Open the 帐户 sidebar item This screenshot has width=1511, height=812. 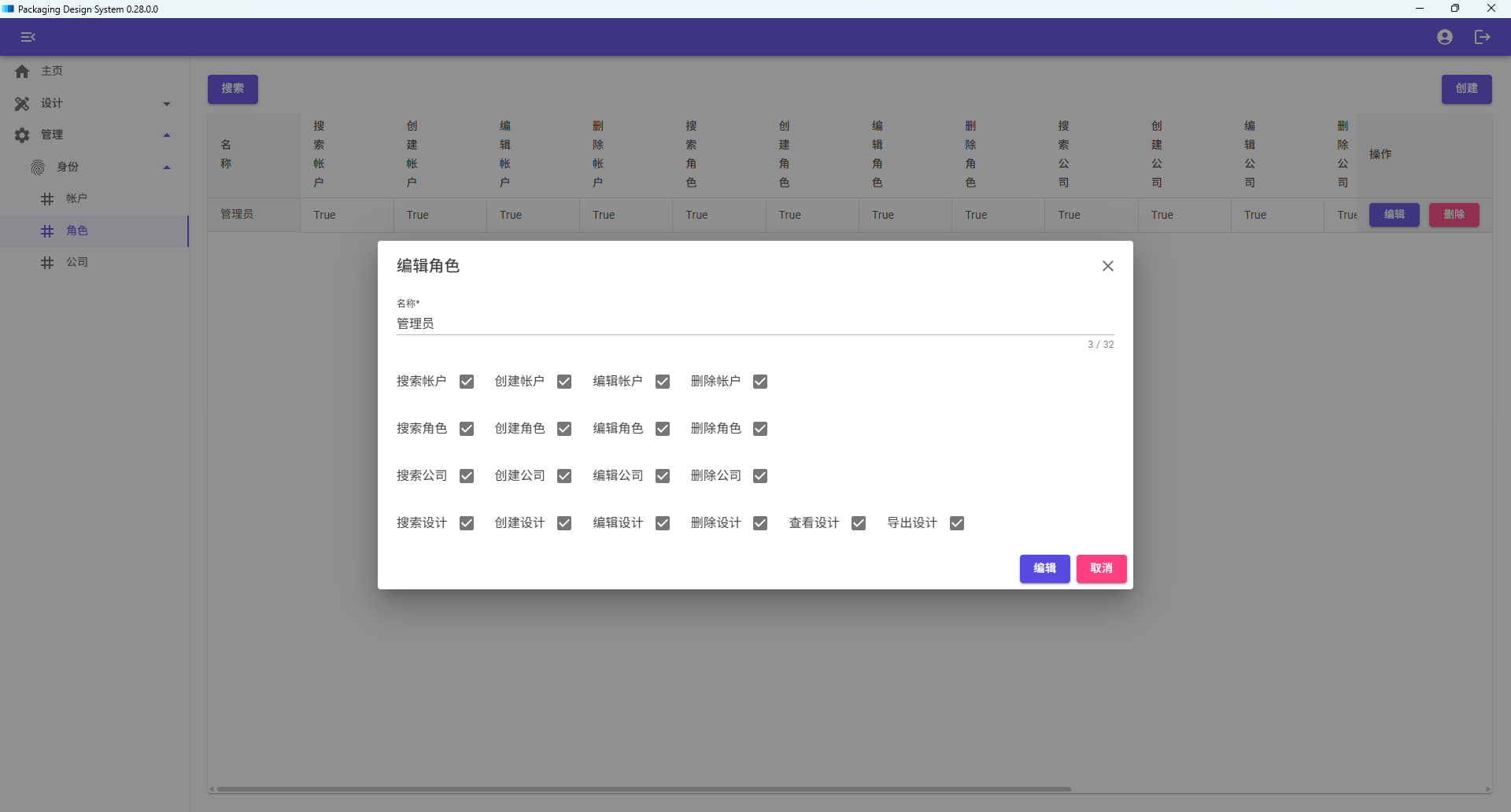tap(94, 199)
